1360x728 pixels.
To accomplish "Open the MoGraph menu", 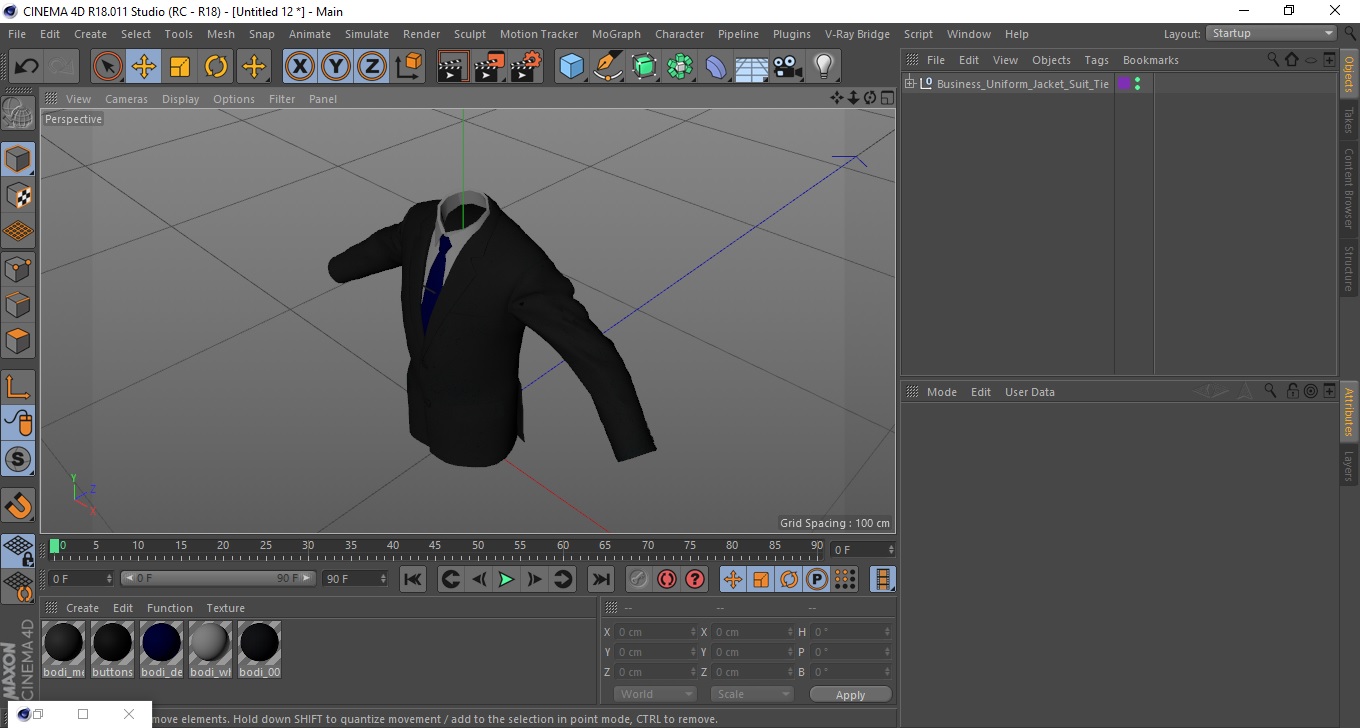I will point(616,34).
